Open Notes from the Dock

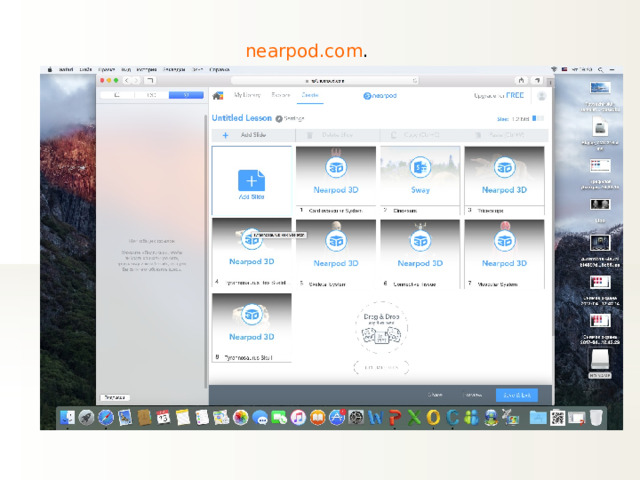183,418
